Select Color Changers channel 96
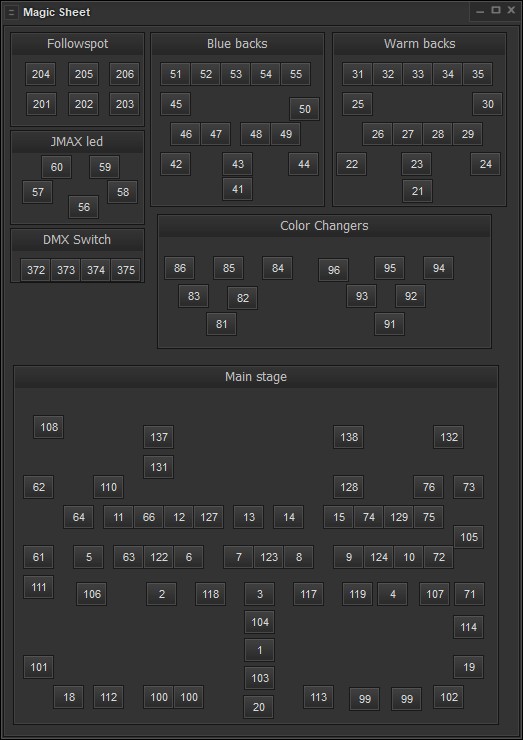523x740 pixels. tap(333, 270)
